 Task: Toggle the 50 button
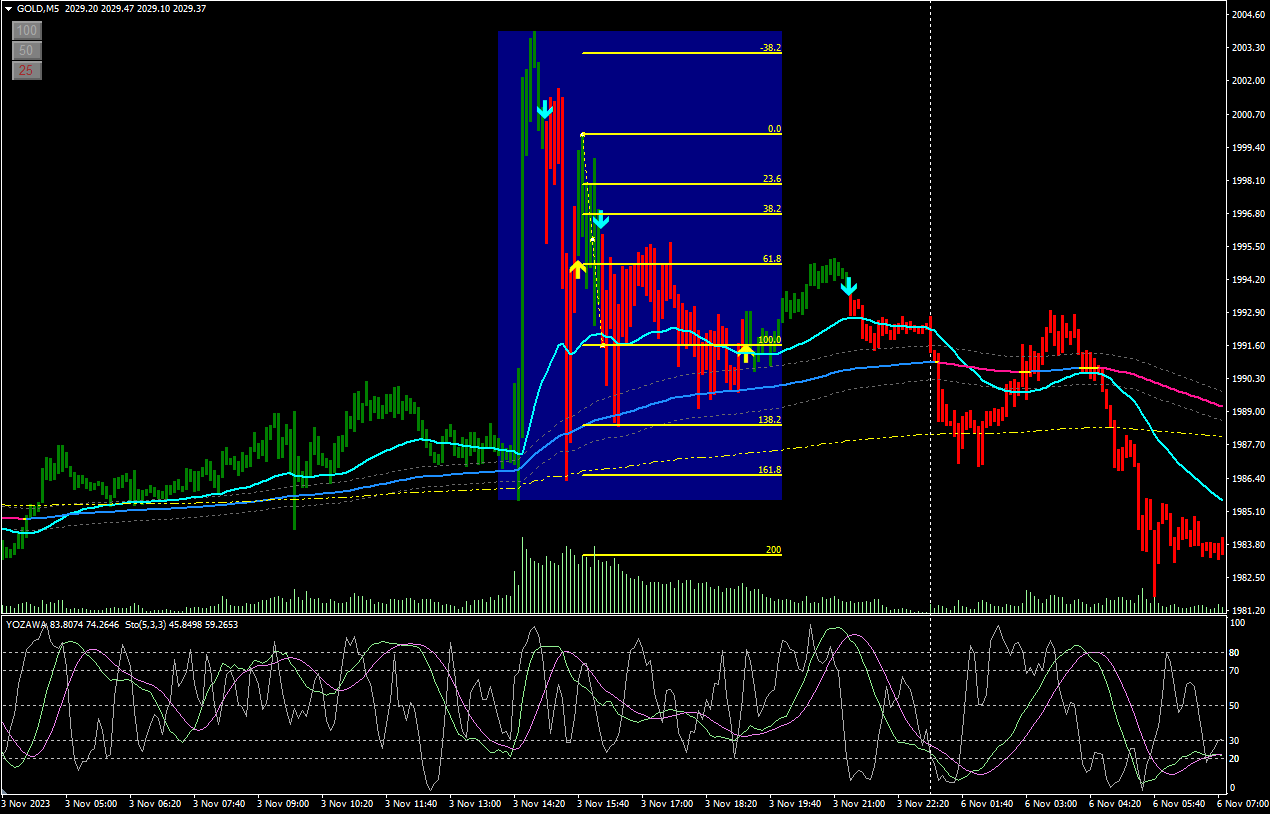27,50
